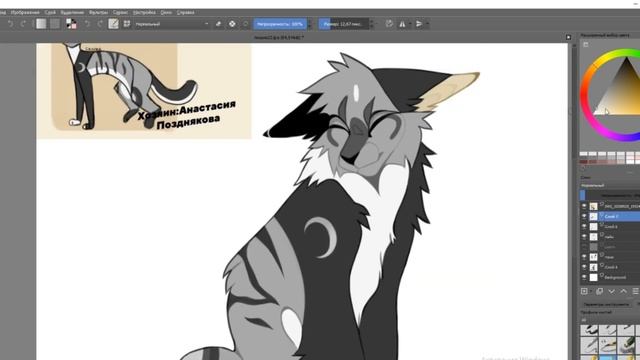The width and height of the screenshot is (640, 360).
Task: Toggle preserve alpha icon in toolbar
Action: [232, 24]
